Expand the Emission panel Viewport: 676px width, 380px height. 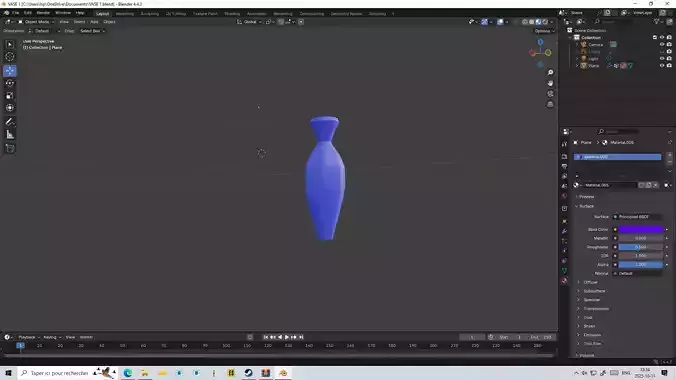pos(592,335)
